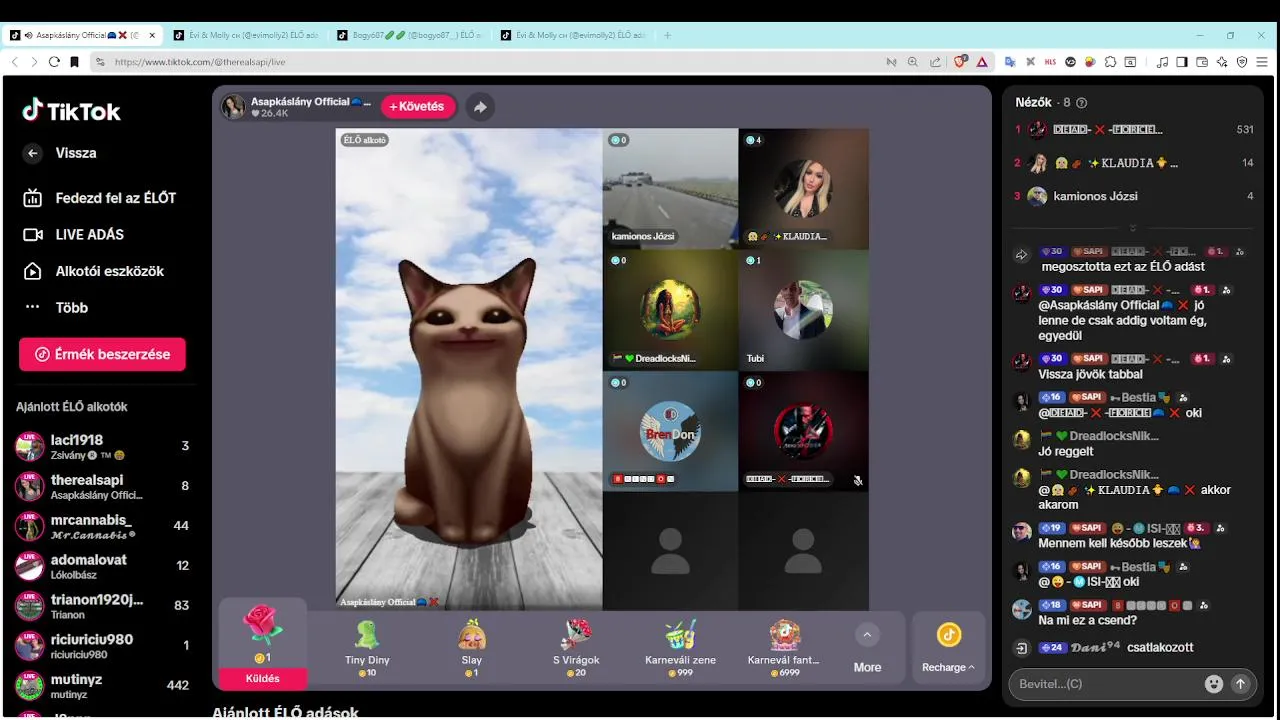1280x720 pixels.
Task: Select the Tiny Diny gift
Action: pyautogui.click(x=367, y=647)
